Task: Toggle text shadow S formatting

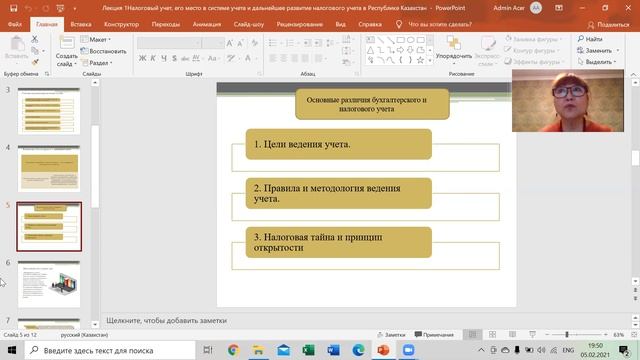Action: pos(174,58)
